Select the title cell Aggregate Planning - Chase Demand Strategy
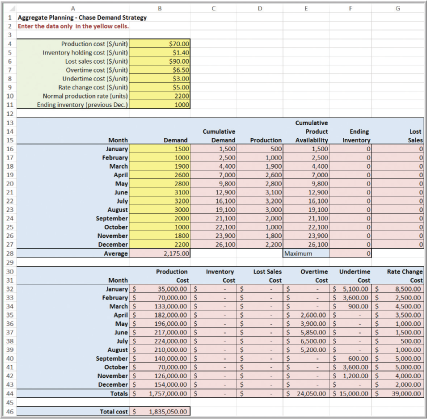Viewport: 427px width, 419px height. (82, 18)
